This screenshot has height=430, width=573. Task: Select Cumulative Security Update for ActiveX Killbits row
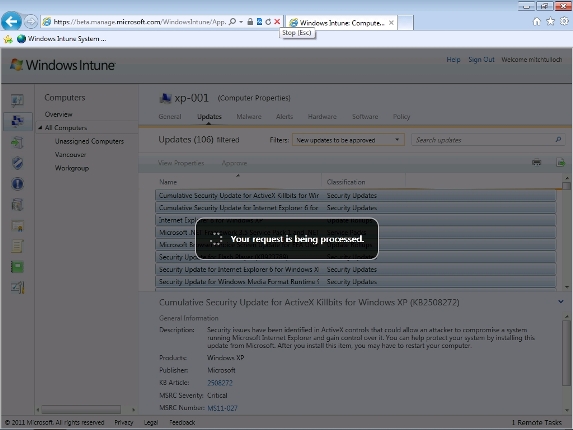[356, 195]
